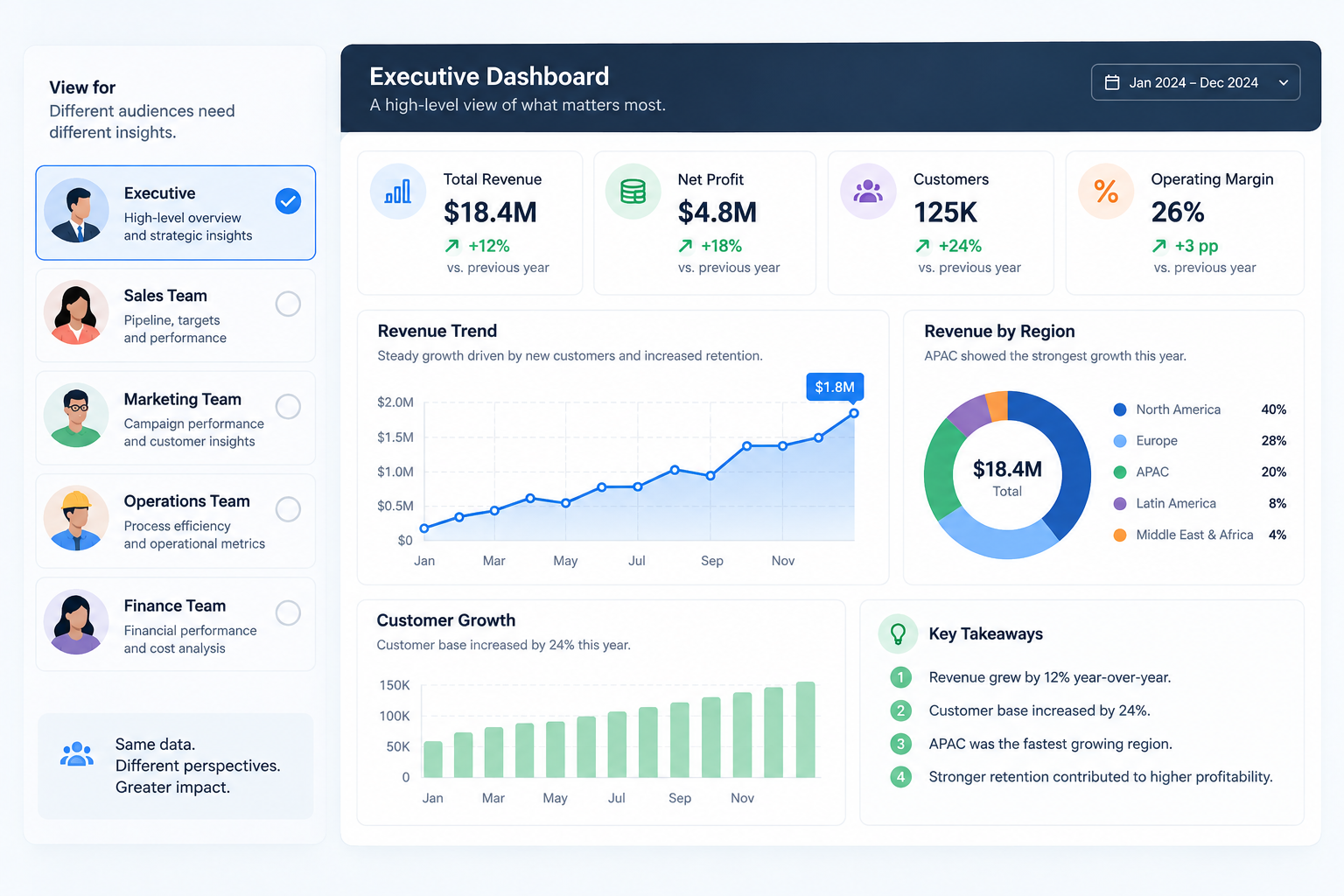This screenshot has height=896, width=1344.
Task: Click the APAC green legend swatch
Action: [1120, 472]
